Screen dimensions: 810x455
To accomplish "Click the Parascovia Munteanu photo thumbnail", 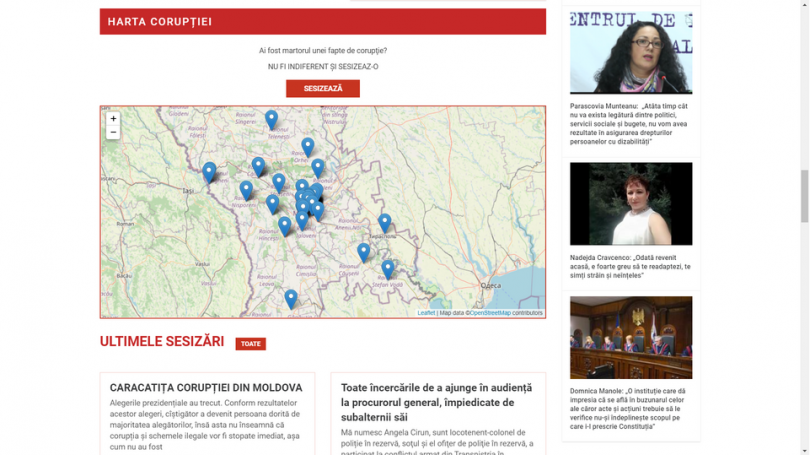I will click(631, 53).
